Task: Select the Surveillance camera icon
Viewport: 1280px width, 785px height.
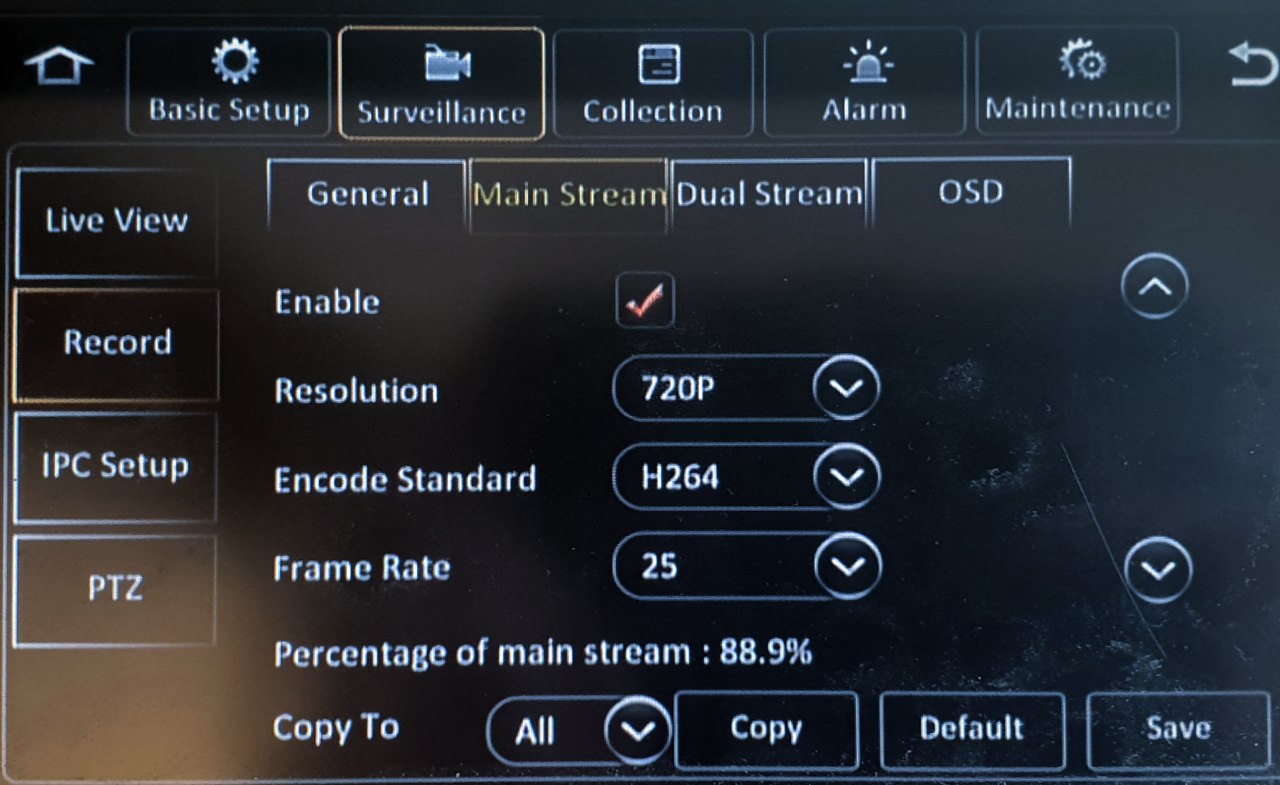Action: [x=442, y=65]
